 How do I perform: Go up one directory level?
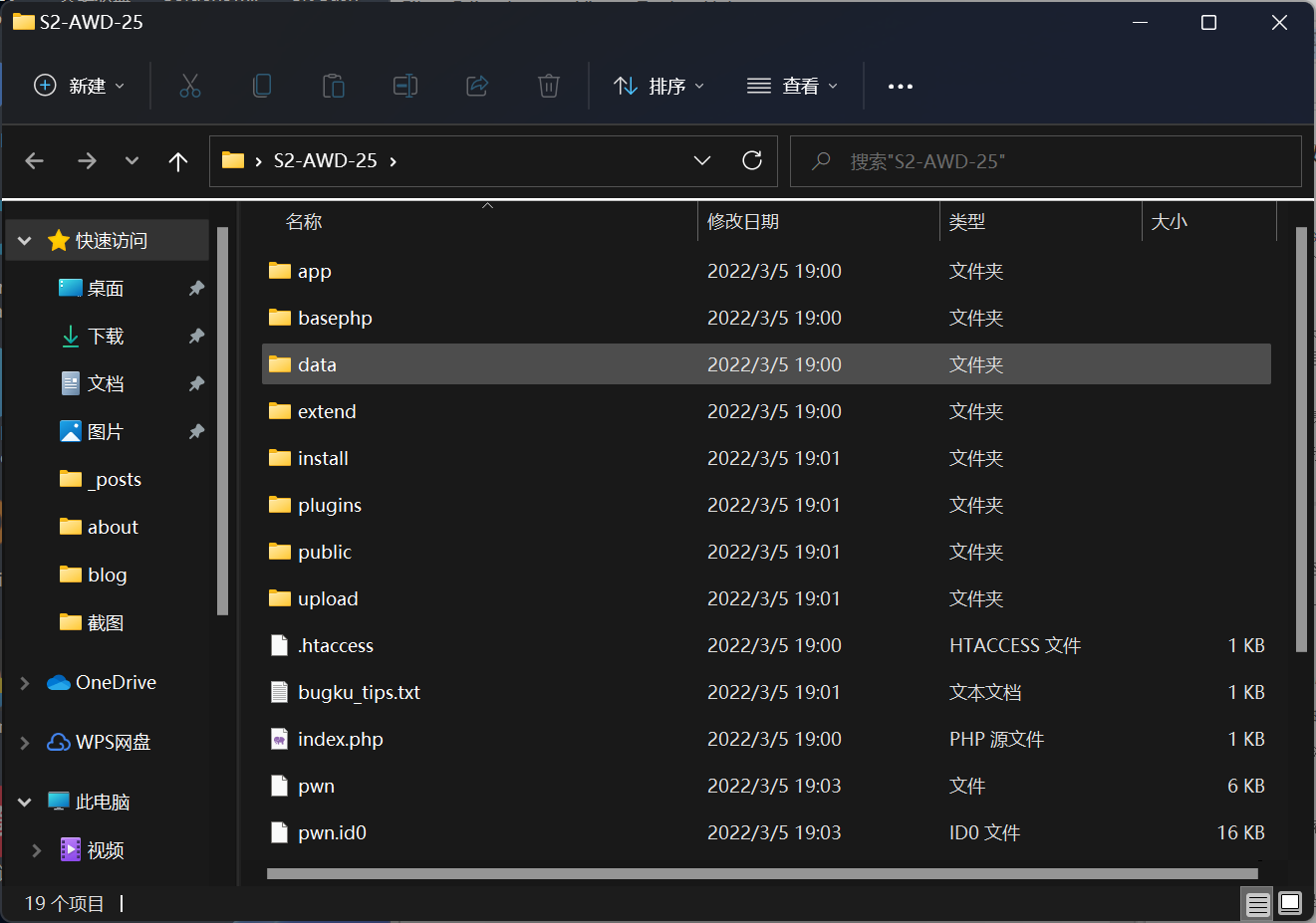click(178, 161)
